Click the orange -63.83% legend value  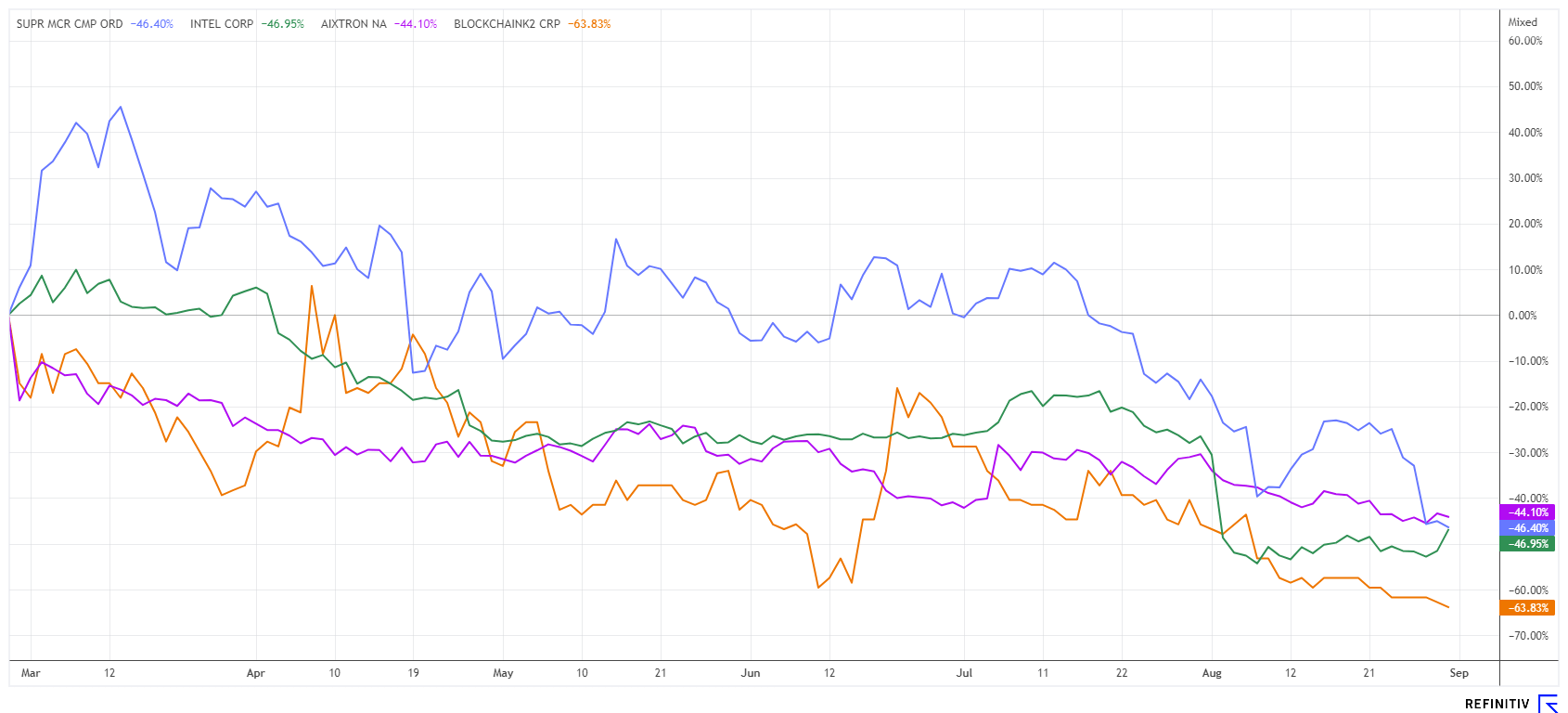tap(591, 24)
